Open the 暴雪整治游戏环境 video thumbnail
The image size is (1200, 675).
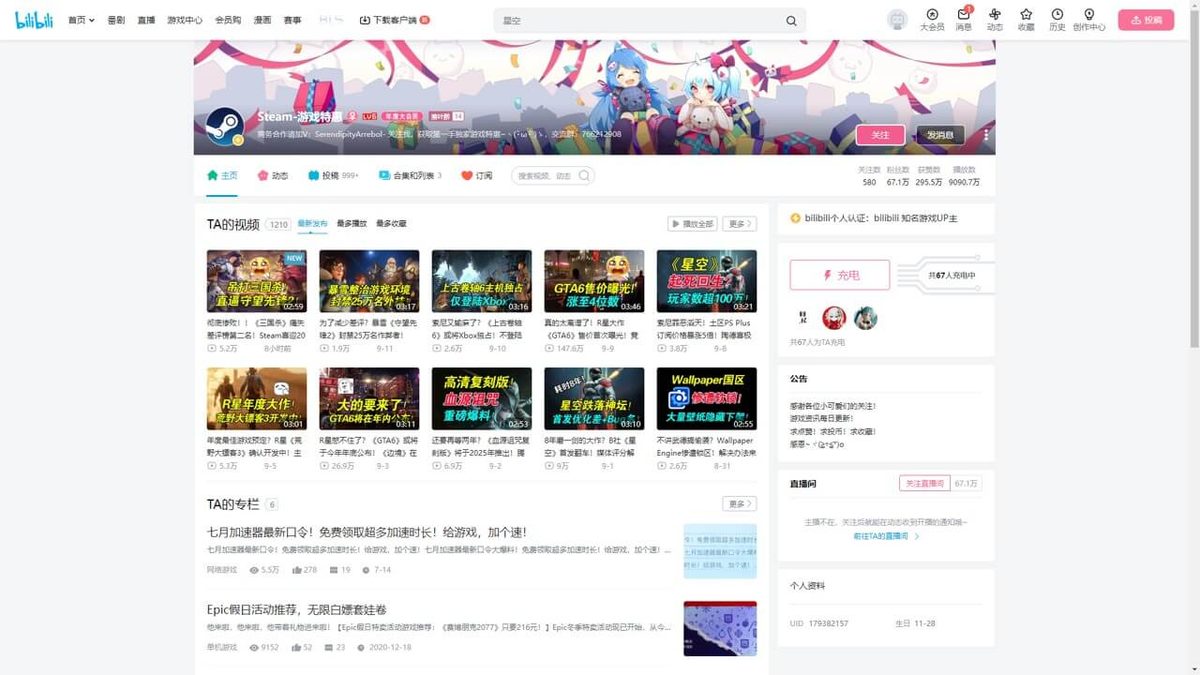pos(369,281)
